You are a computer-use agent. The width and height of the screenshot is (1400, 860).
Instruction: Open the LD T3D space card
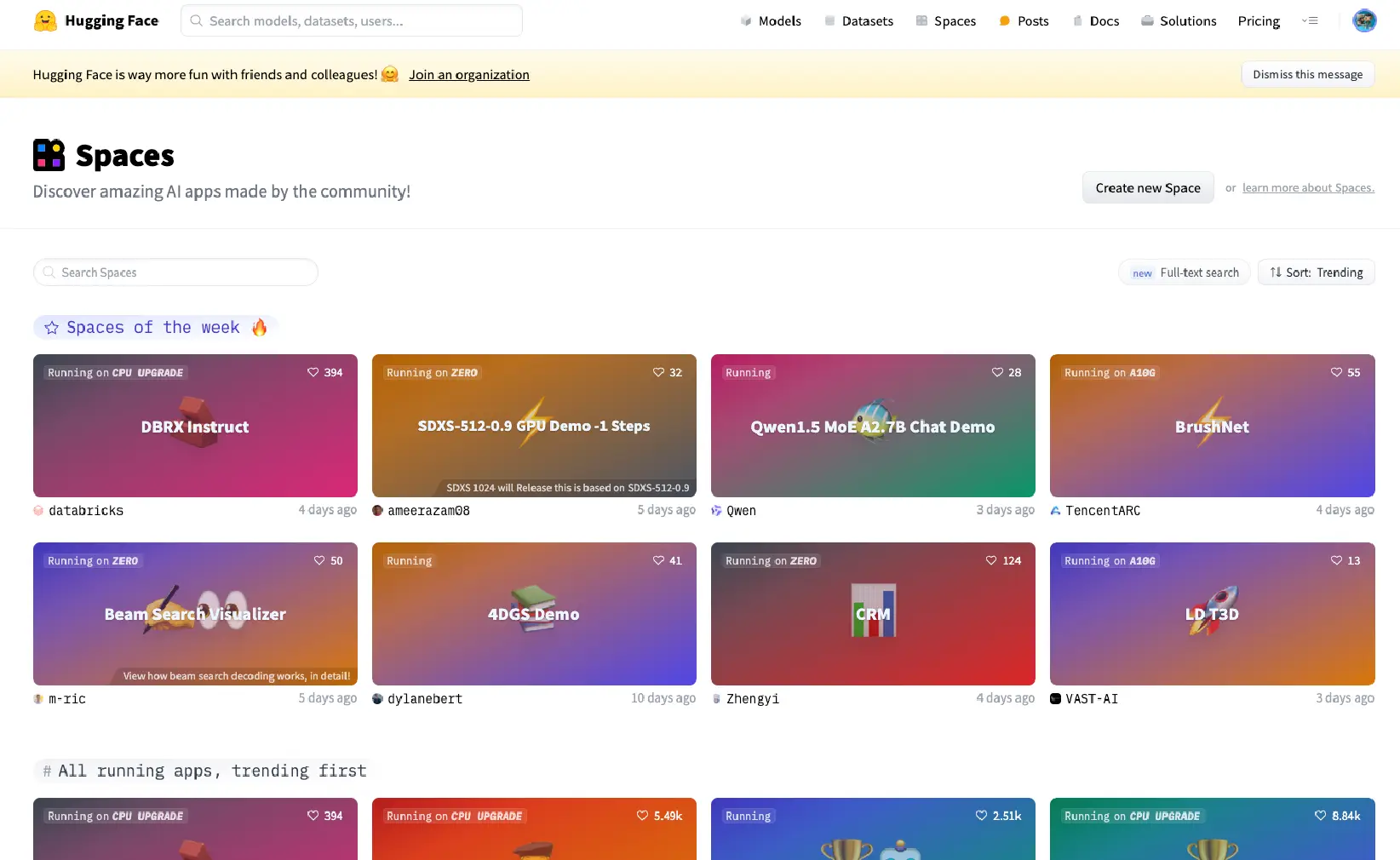(1212, 614)
